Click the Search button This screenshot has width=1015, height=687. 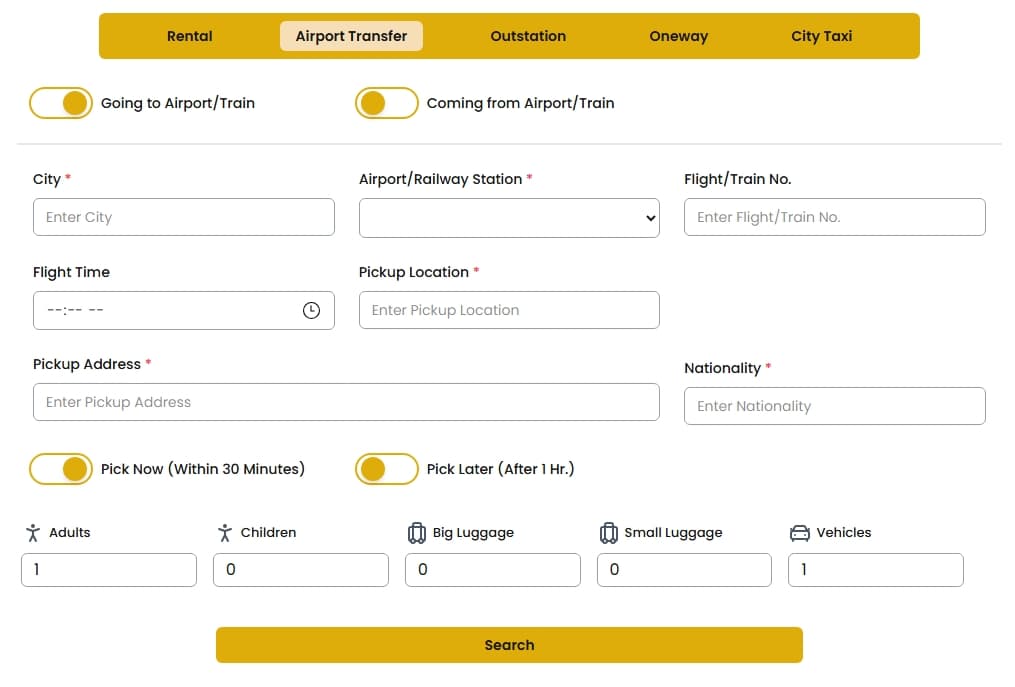pyautogui.click(x=509, y=644)
